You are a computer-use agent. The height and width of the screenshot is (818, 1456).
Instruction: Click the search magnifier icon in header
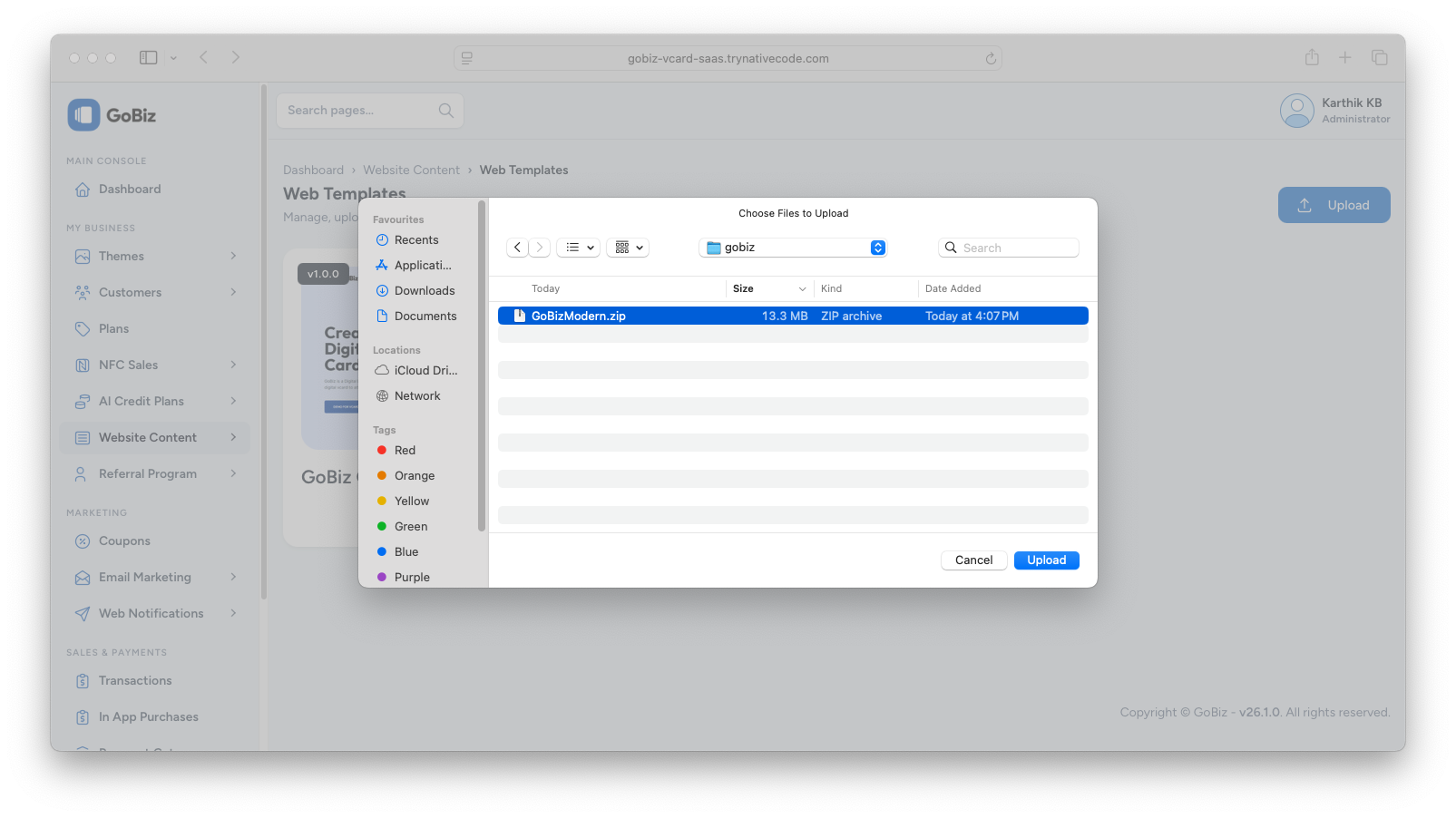(445, 111)
